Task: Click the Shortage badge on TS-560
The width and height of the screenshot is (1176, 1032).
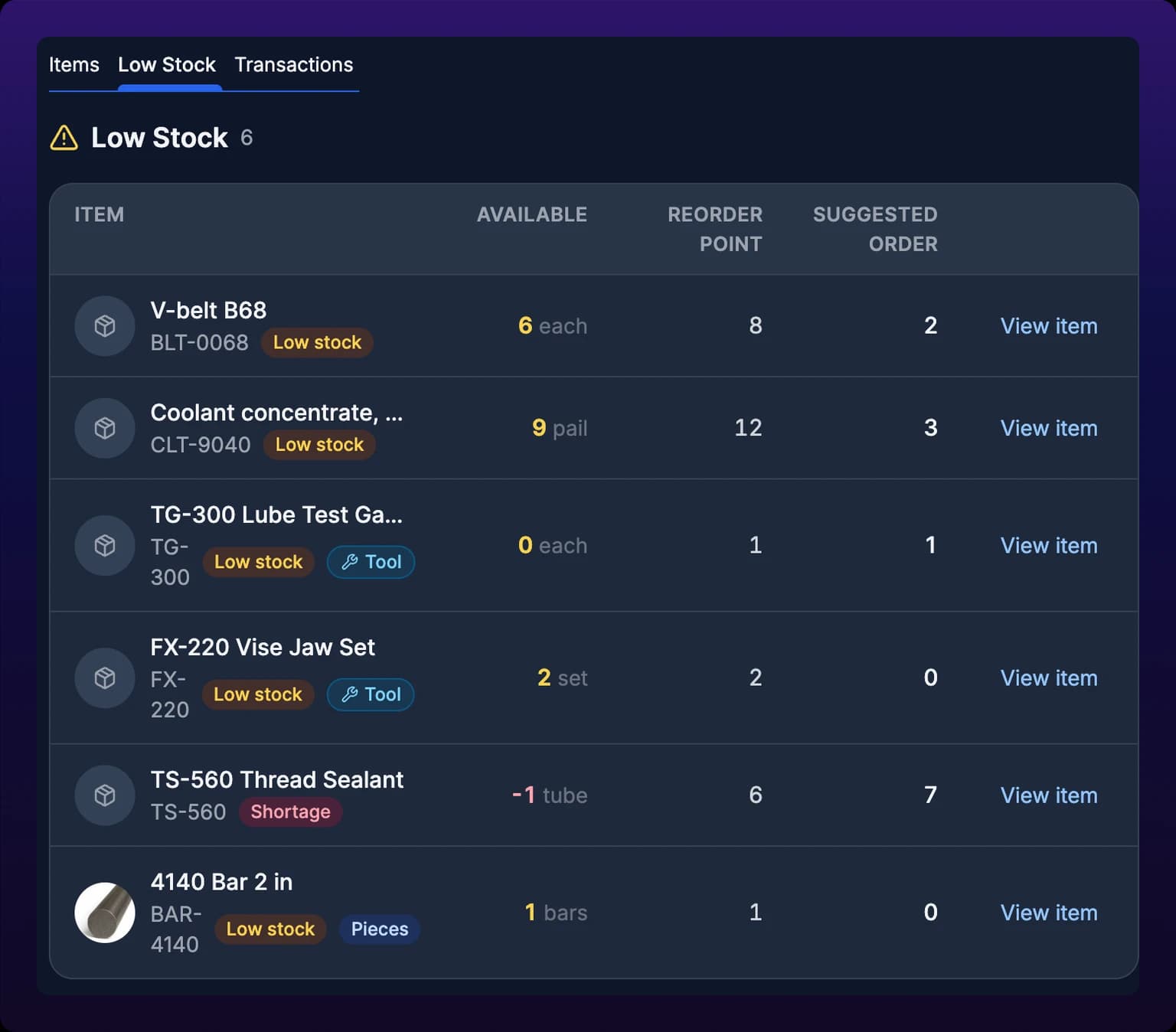Action: tap(291, 812)
